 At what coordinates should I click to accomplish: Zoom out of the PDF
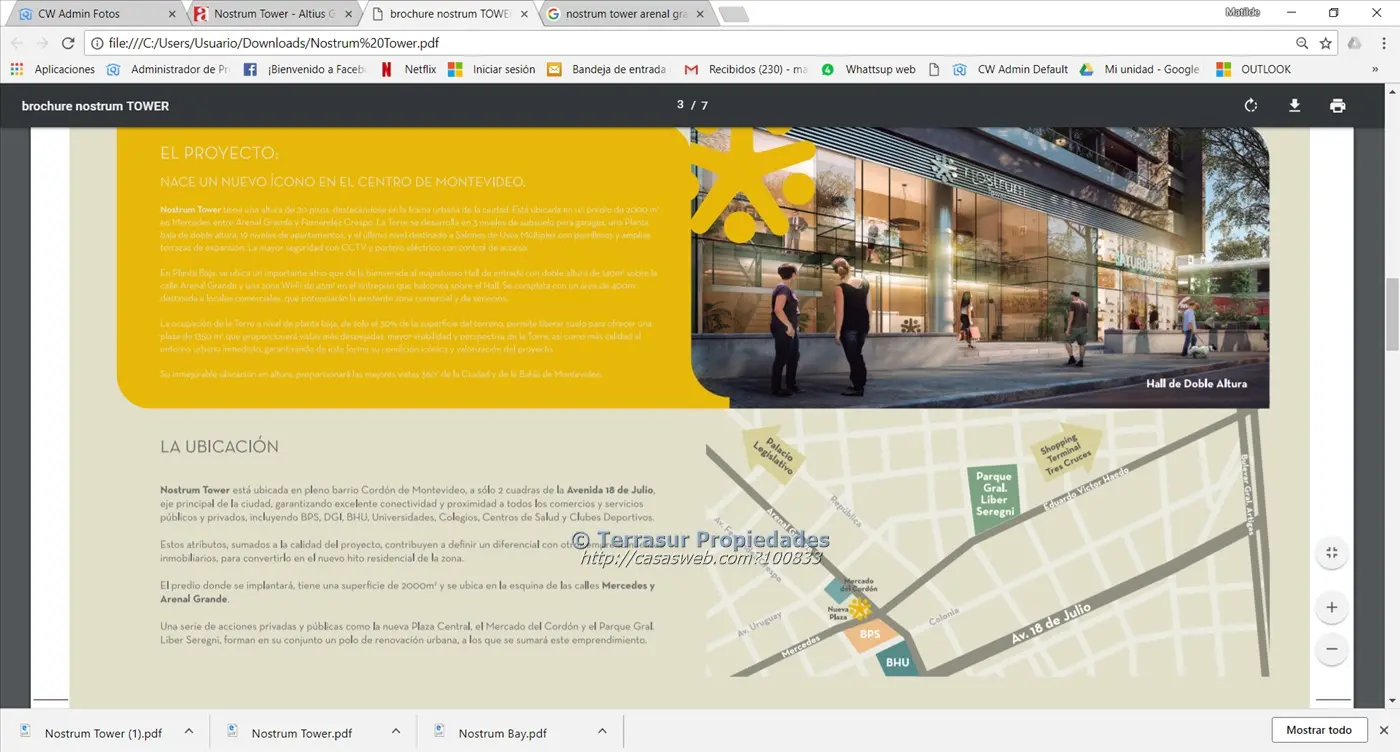pos(1331,649)
